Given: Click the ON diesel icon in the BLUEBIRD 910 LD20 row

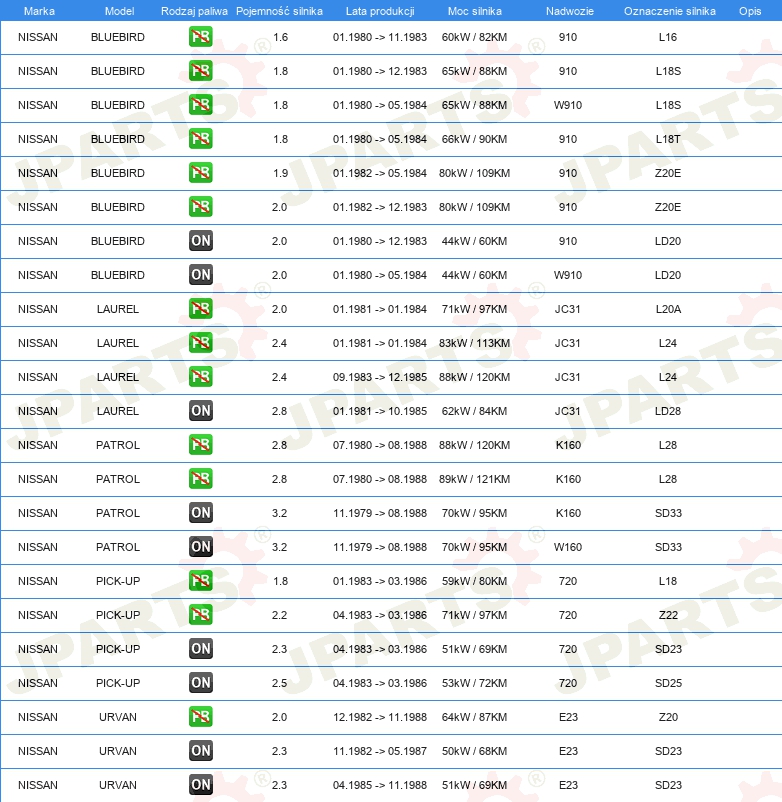Looking at the screenshot, I should coord(200,241).
